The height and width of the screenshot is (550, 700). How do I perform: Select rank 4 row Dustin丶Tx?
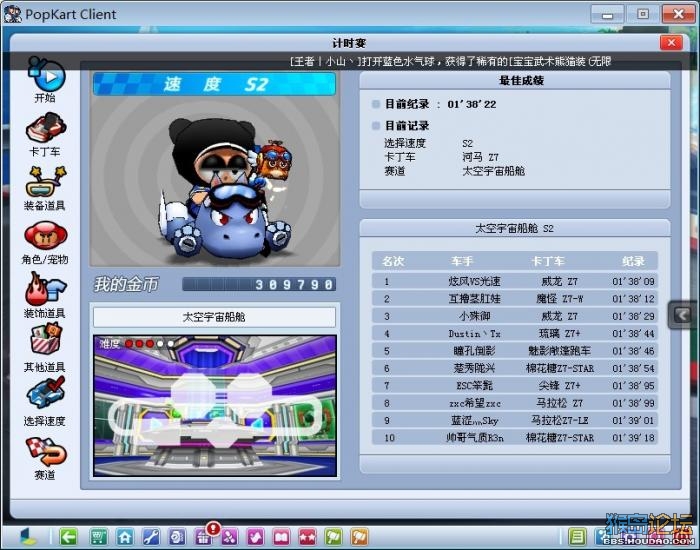click(515, 333)
